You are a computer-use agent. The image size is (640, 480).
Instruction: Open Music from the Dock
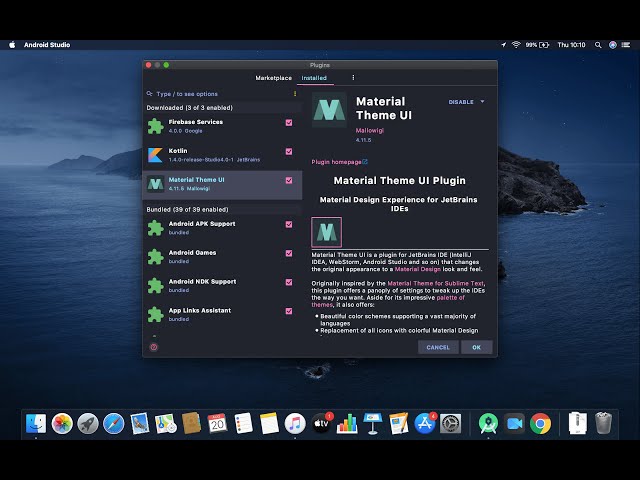(295, 423)
